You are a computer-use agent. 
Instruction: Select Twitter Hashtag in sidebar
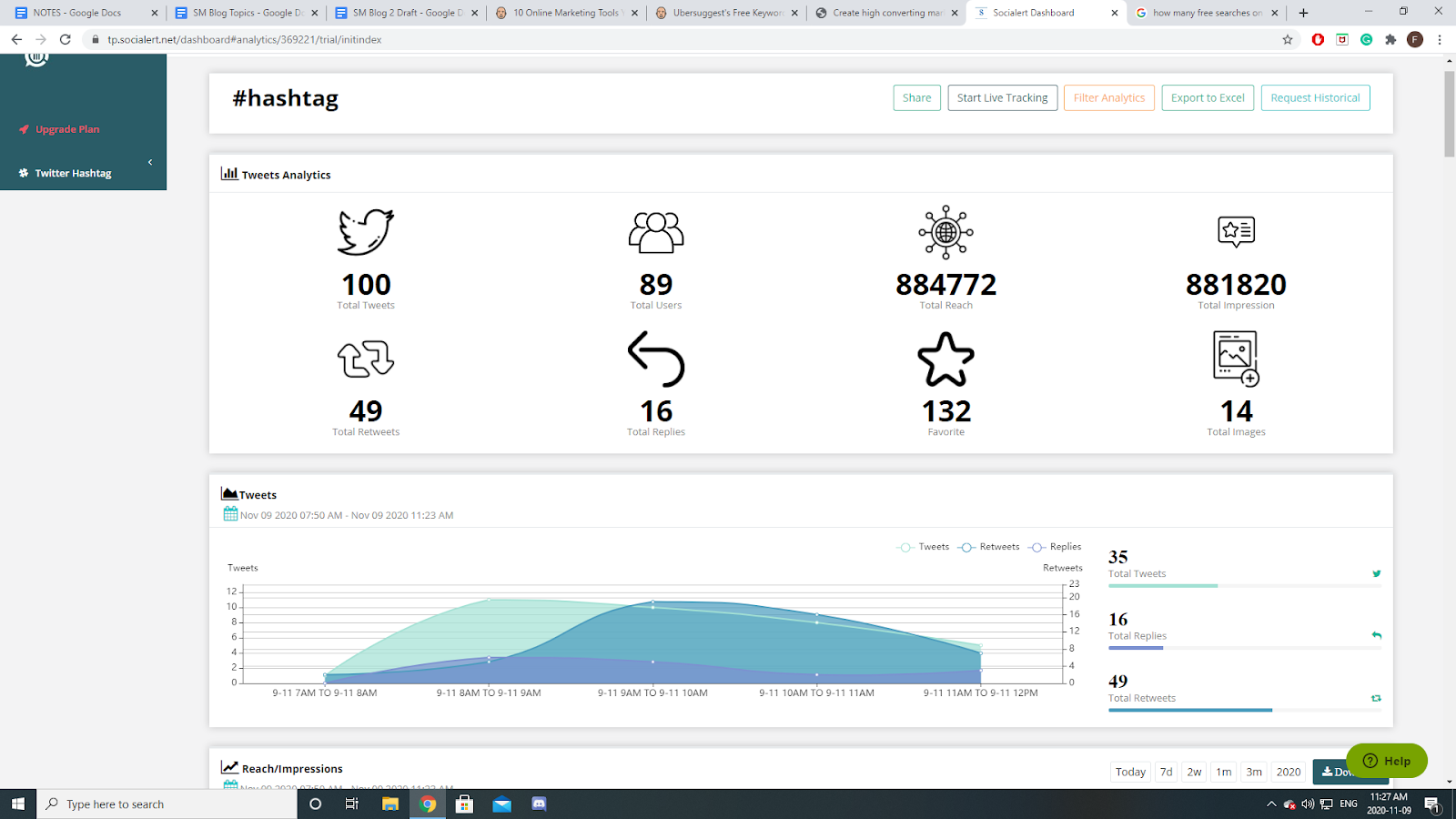[x=73, y=173]
